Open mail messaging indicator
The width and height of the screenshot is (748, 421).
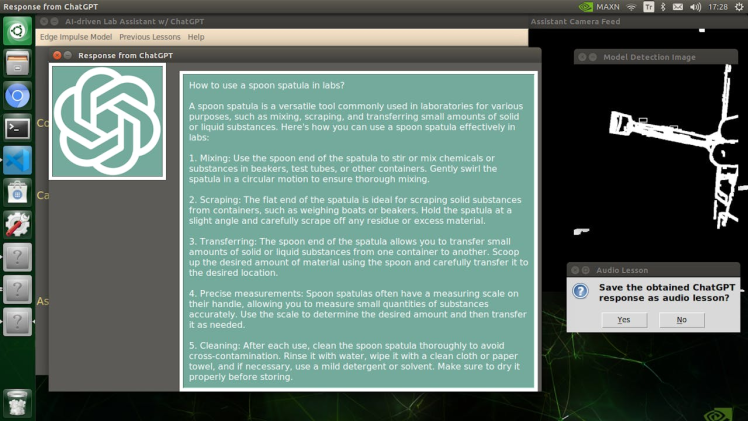point(677,7)
